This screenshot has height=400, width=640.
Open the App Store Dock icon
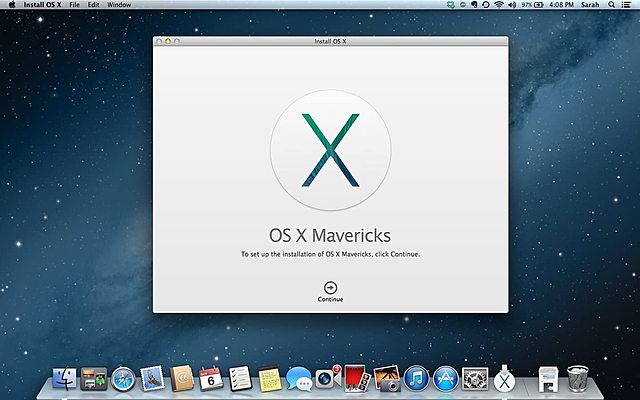[446, 379]
